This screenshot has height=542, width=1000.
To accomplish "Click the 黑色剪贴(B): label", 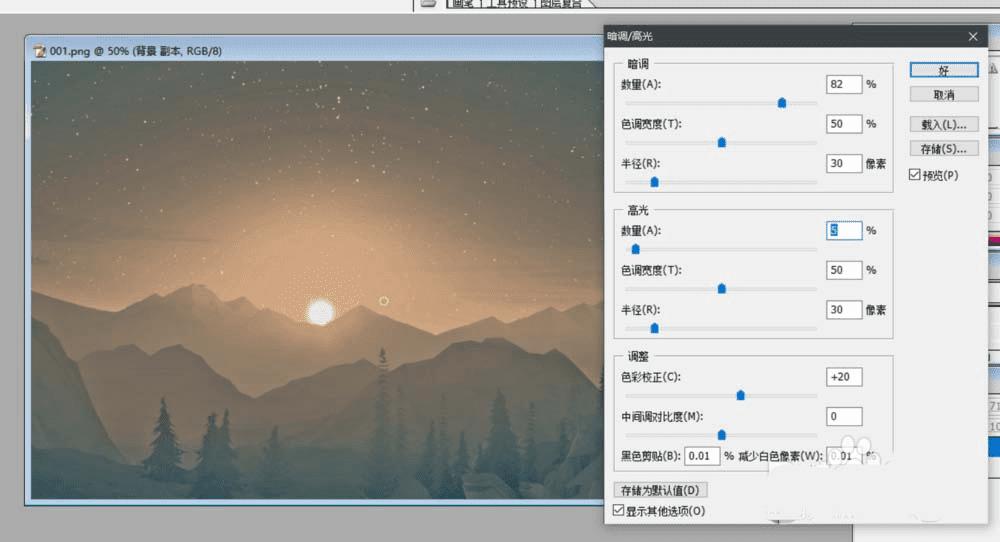I will click(651, 456).
